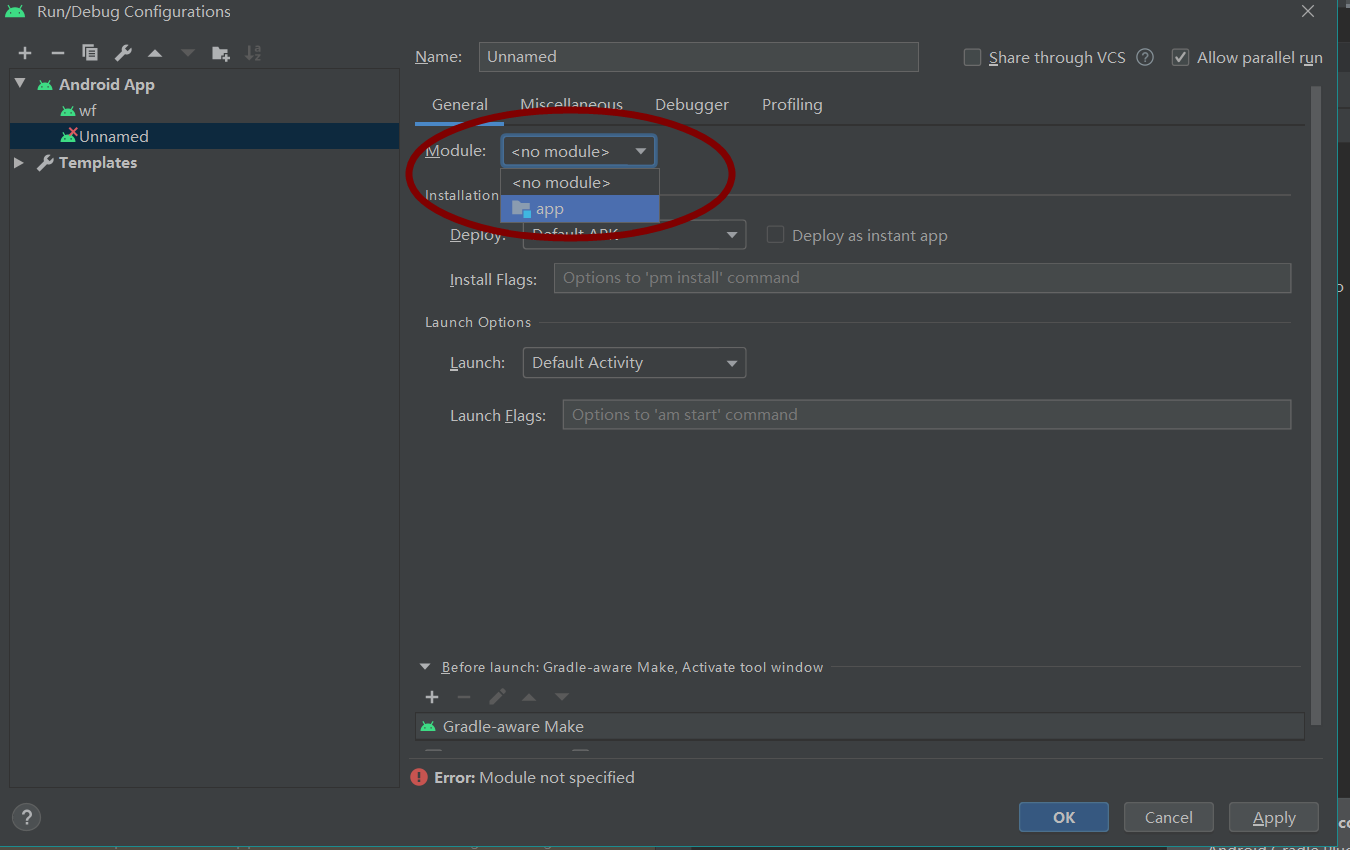Move Before launch task up
Screen dimensions: 1350x850
point(529,697)
